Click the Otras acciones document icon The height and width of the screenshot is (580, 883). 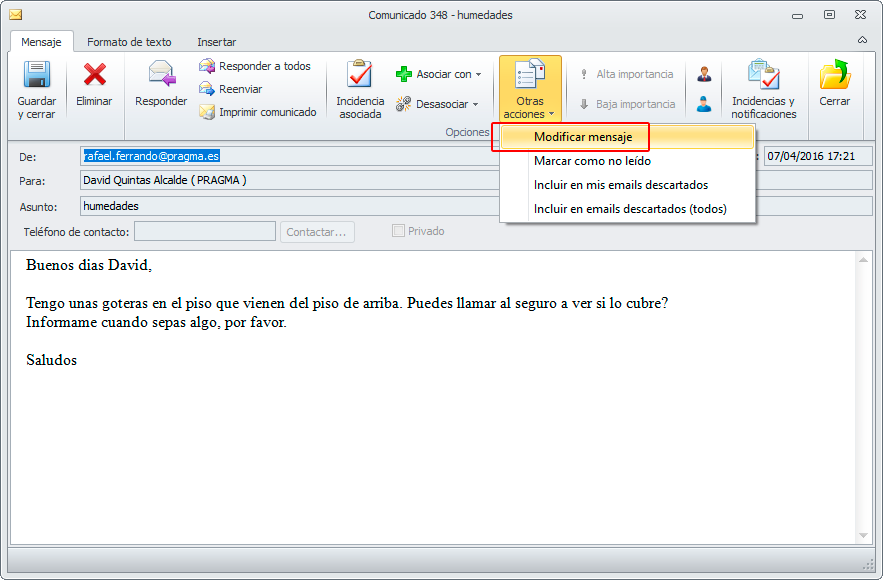click(530, 74)
